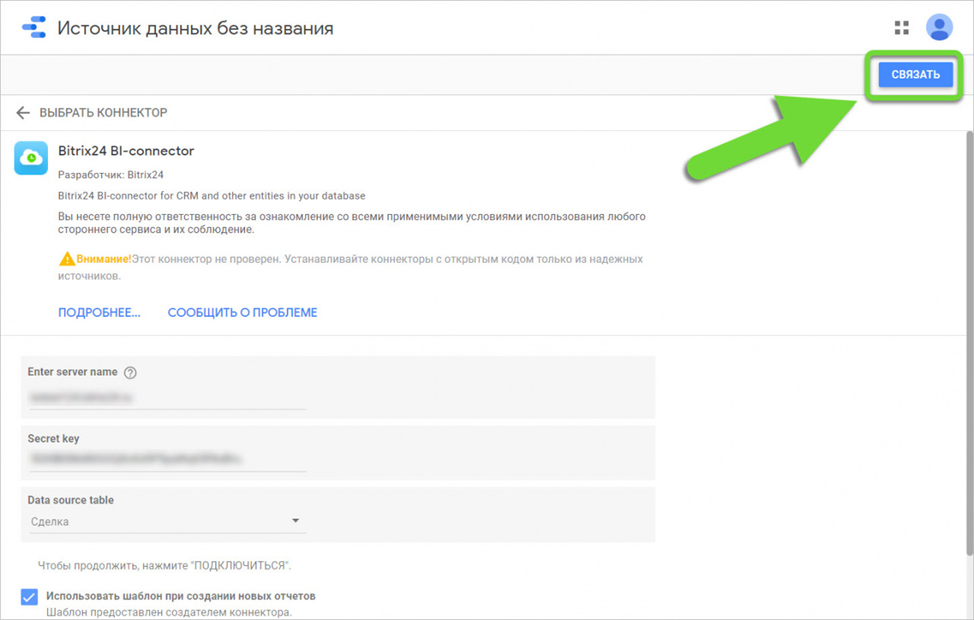974x620 pixels.
Task: Focus the Enter server name field
Action: [x=168, y=398]
